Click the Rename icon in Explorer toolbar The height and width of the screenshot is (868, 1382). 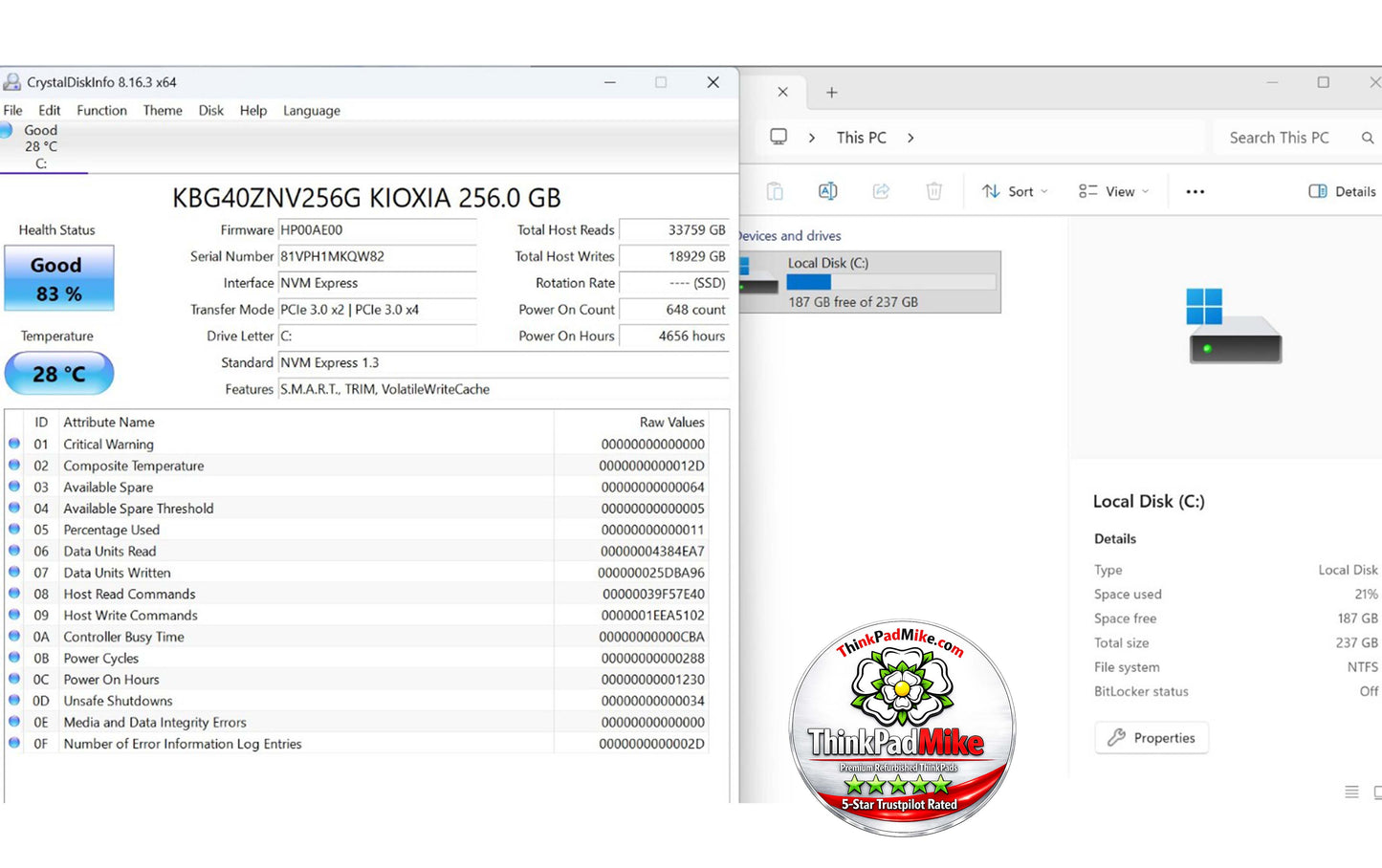coord(828,191)
